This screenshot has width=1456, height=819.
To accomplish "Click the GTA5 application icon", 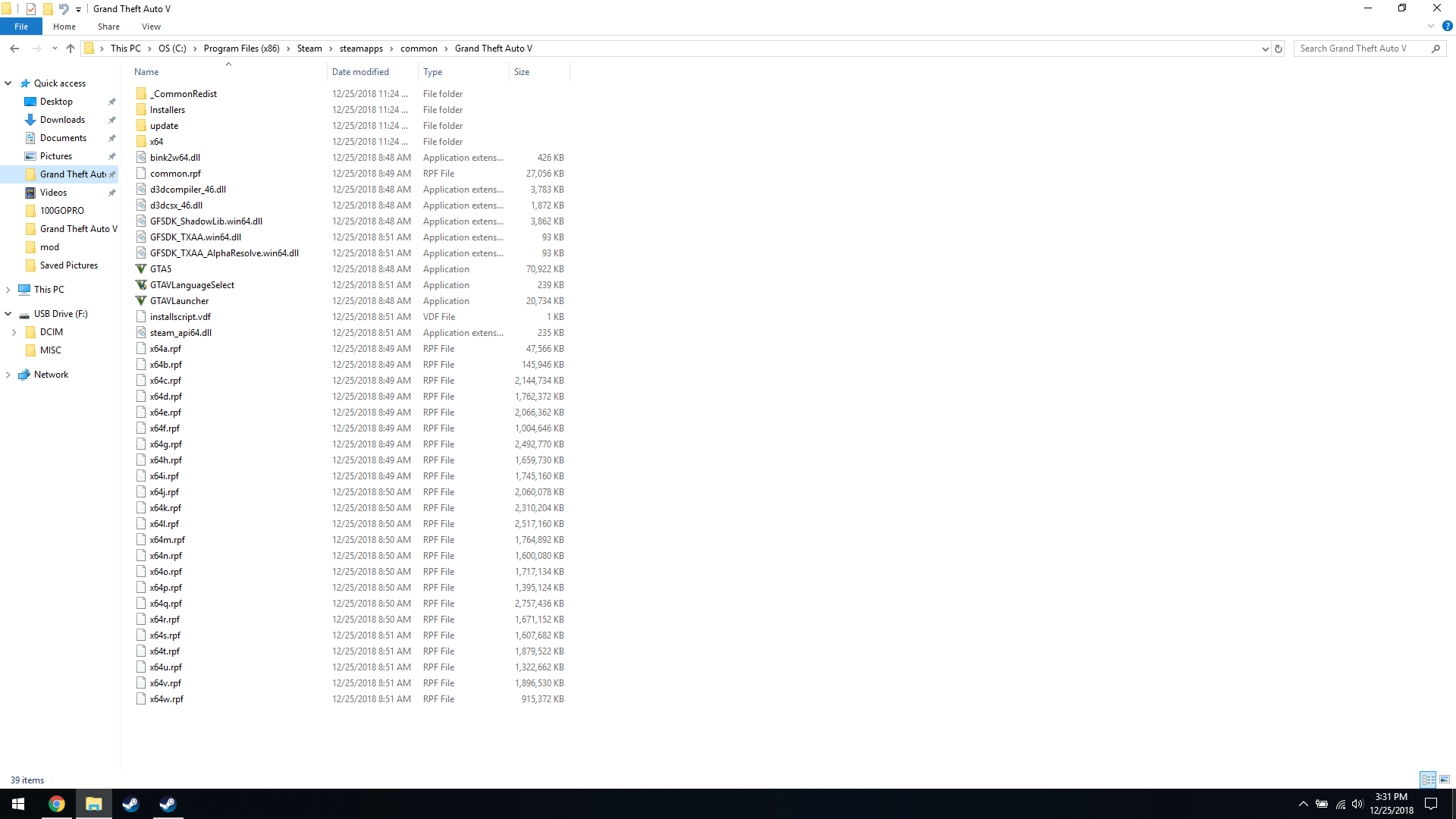I will (x=141, y=269).
